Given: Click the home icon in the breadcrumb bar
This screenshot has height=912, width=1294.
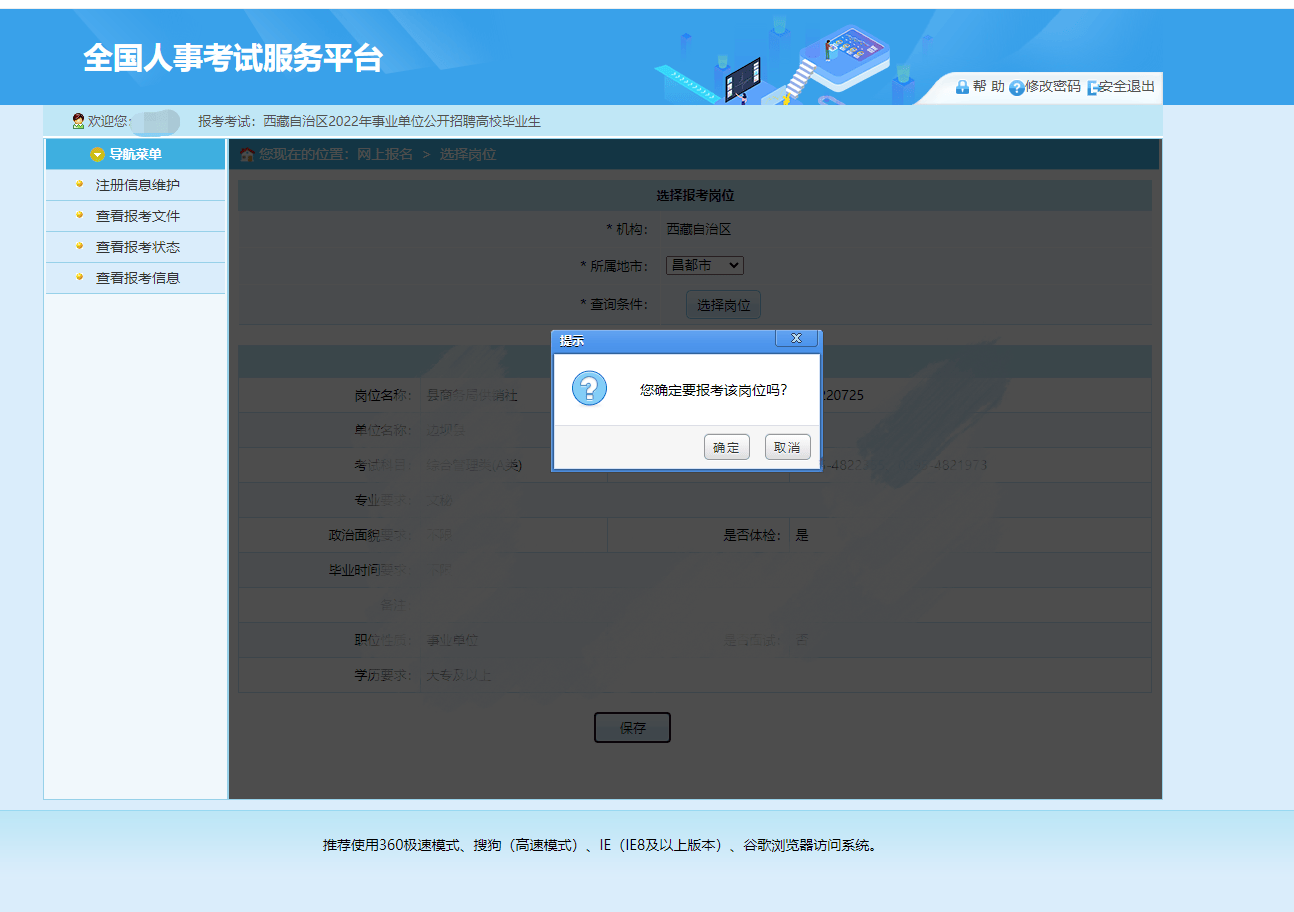Looking at the screenshot, I should point(247,155).
